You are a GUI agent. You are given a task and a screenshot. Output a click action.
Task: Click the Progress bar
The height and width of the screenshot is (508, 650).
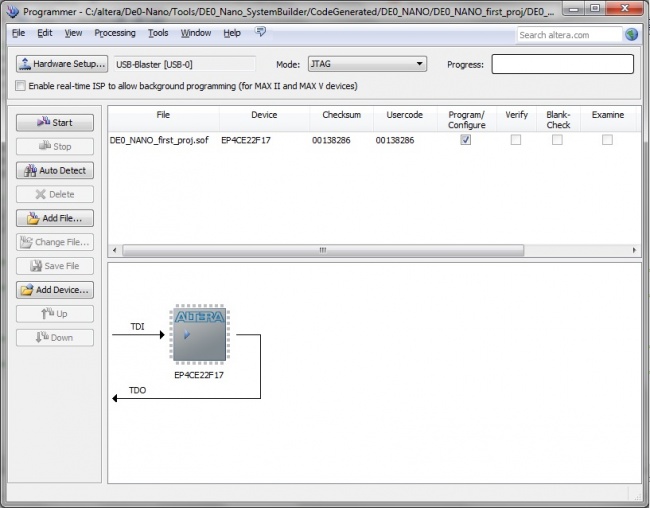(x=563, y=64)
